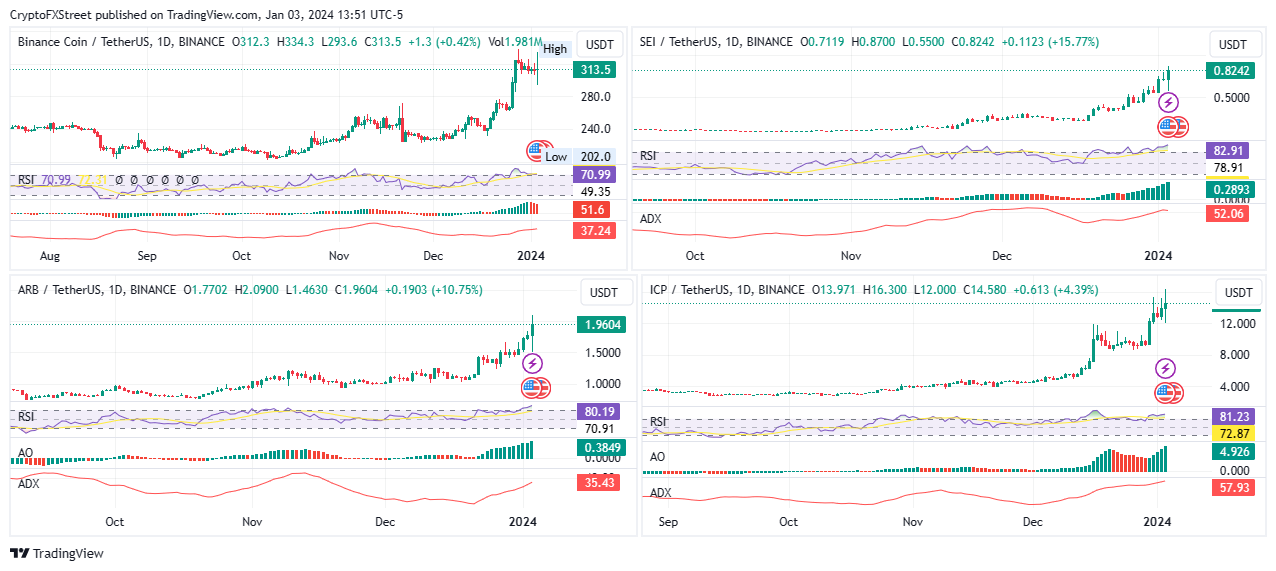Screen dimensions: 1276x571
Task: Click the US flag icon on SEI chart
Action: click(x=1171, y=127)
